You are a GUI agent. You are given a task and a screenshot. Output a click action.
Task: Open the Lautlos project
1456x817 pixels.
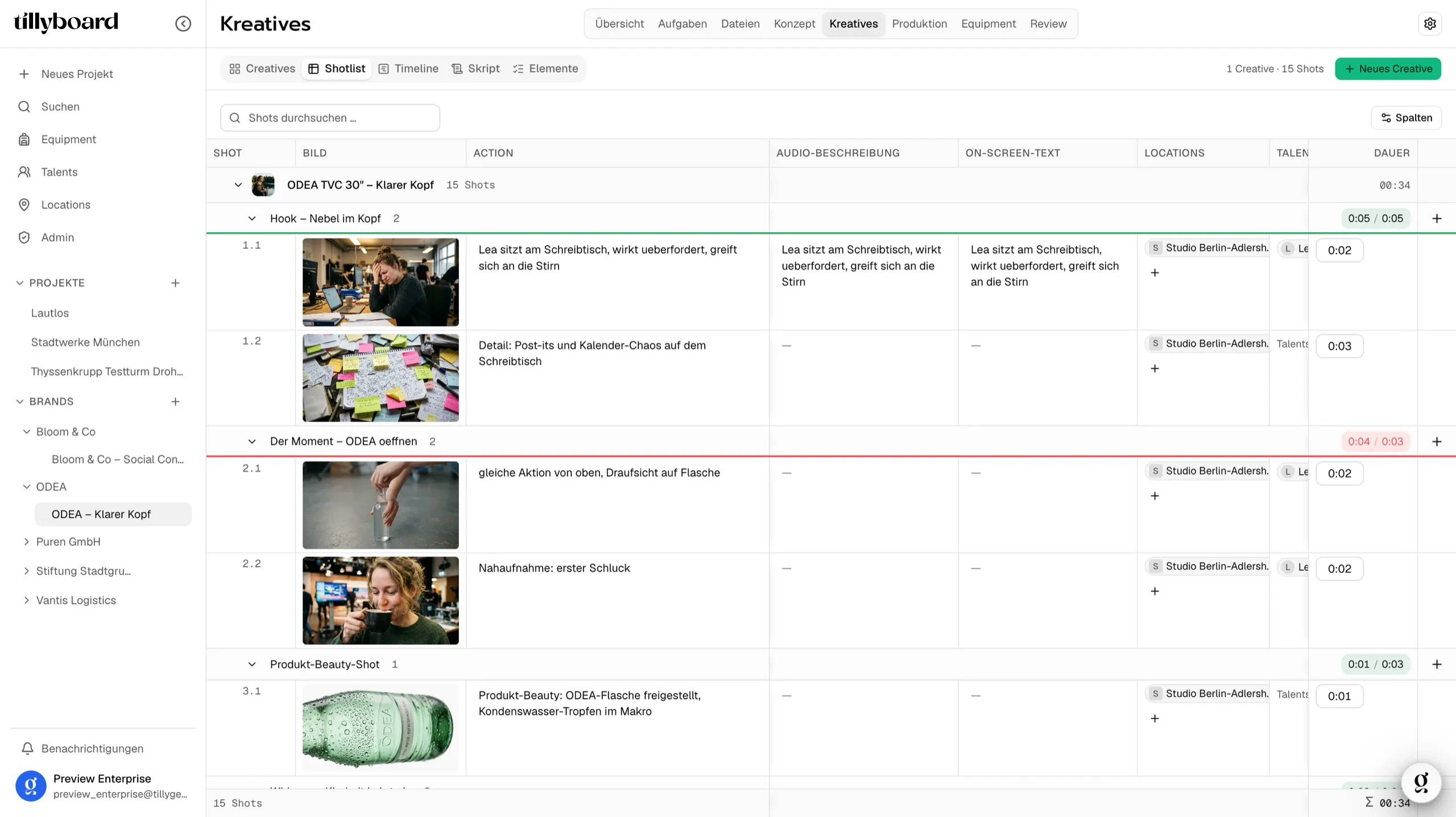(49, 313)
